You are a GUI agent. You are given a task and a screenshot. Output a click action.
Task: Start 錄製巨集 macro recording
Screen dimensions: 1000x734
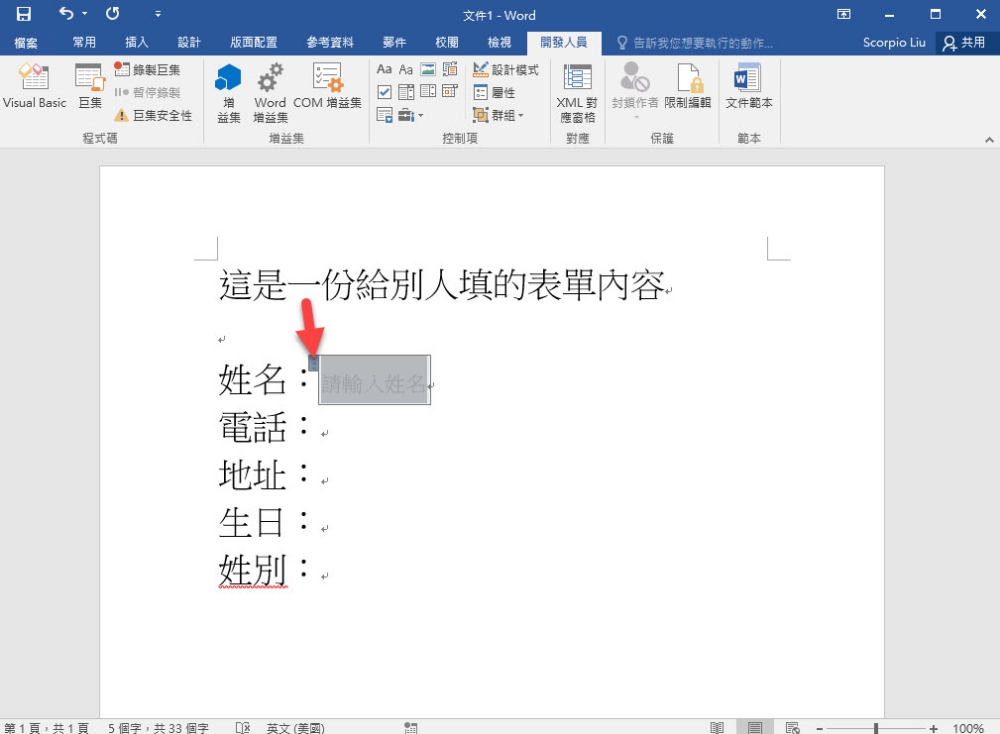[x=147, y=70]
